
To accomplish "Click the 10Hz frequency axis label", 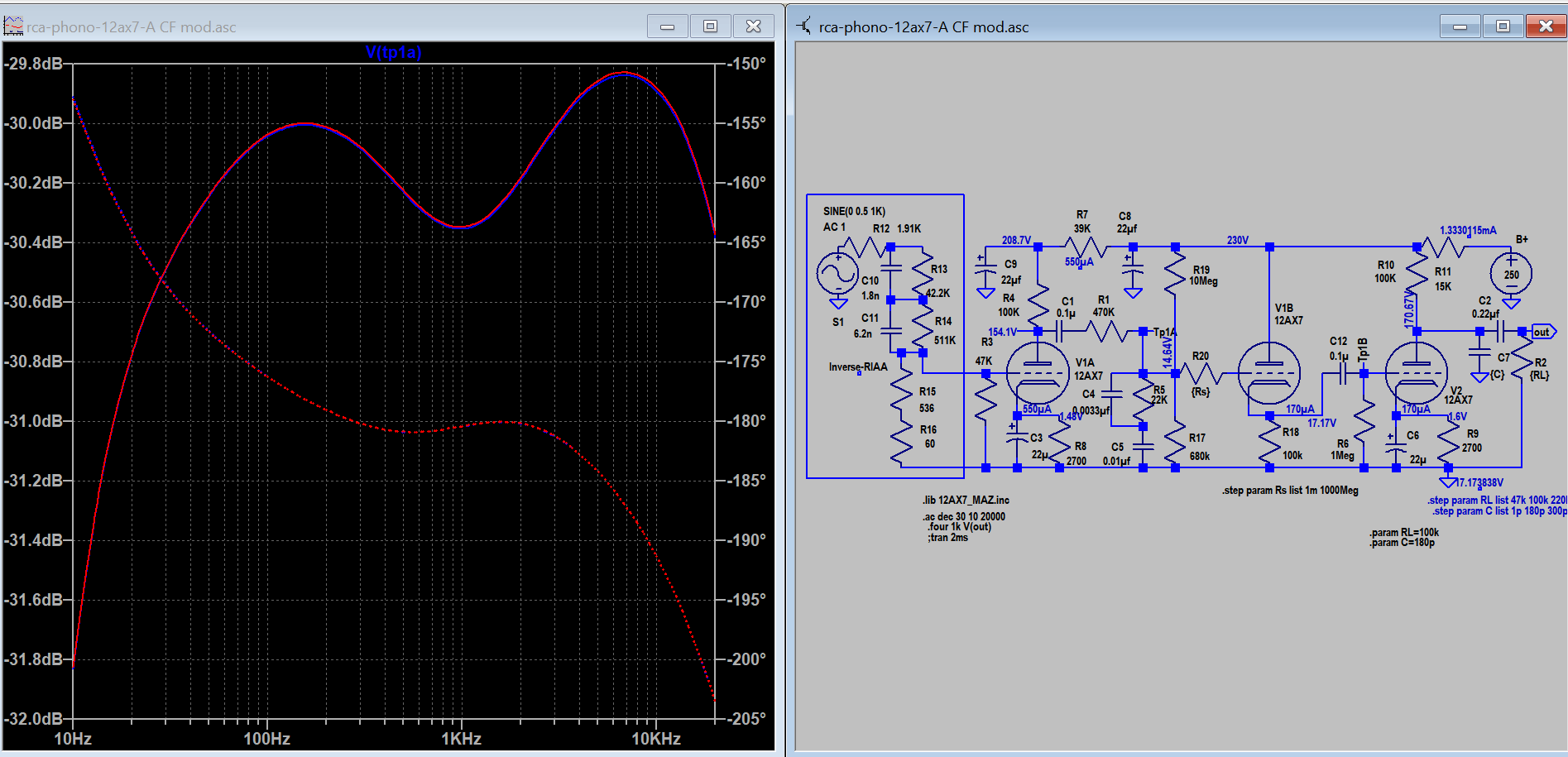I will pos(73,738).
